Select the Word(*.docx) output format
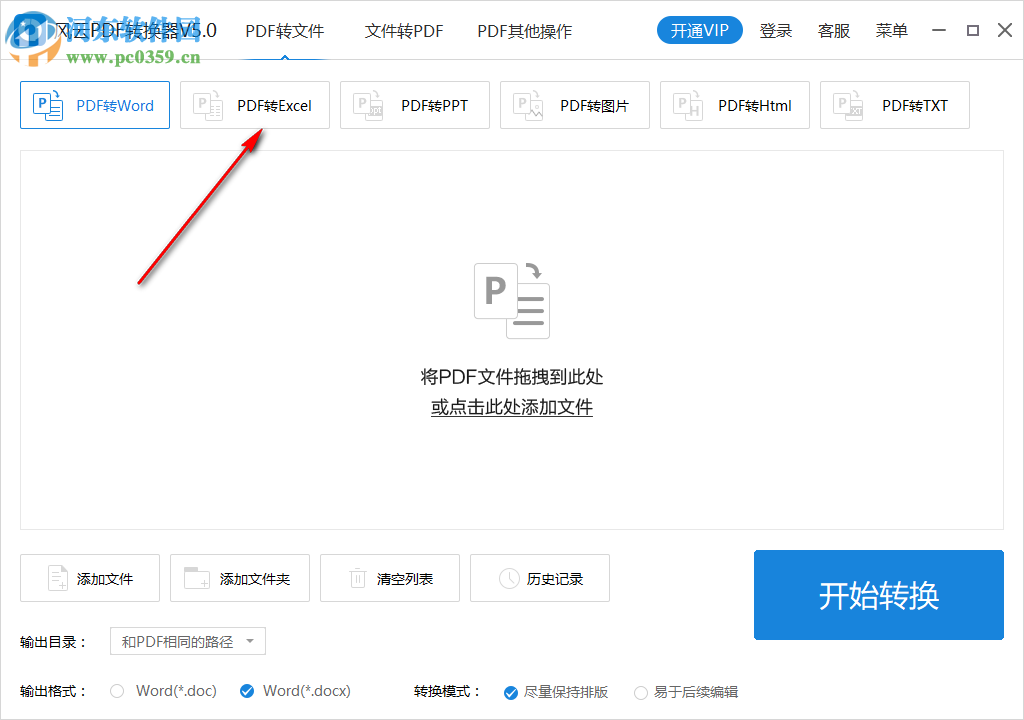 point(246,690)
